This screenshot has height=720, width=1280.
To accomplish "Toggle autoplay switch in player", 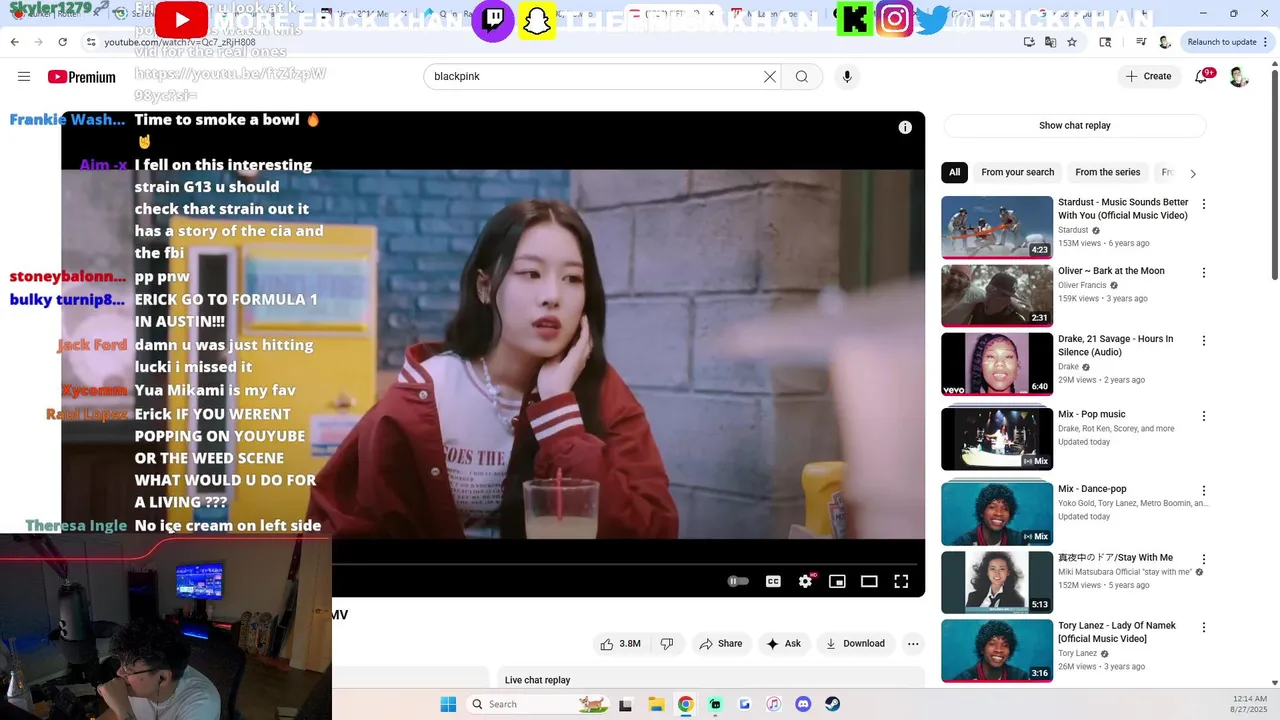I will pos(738,581).
